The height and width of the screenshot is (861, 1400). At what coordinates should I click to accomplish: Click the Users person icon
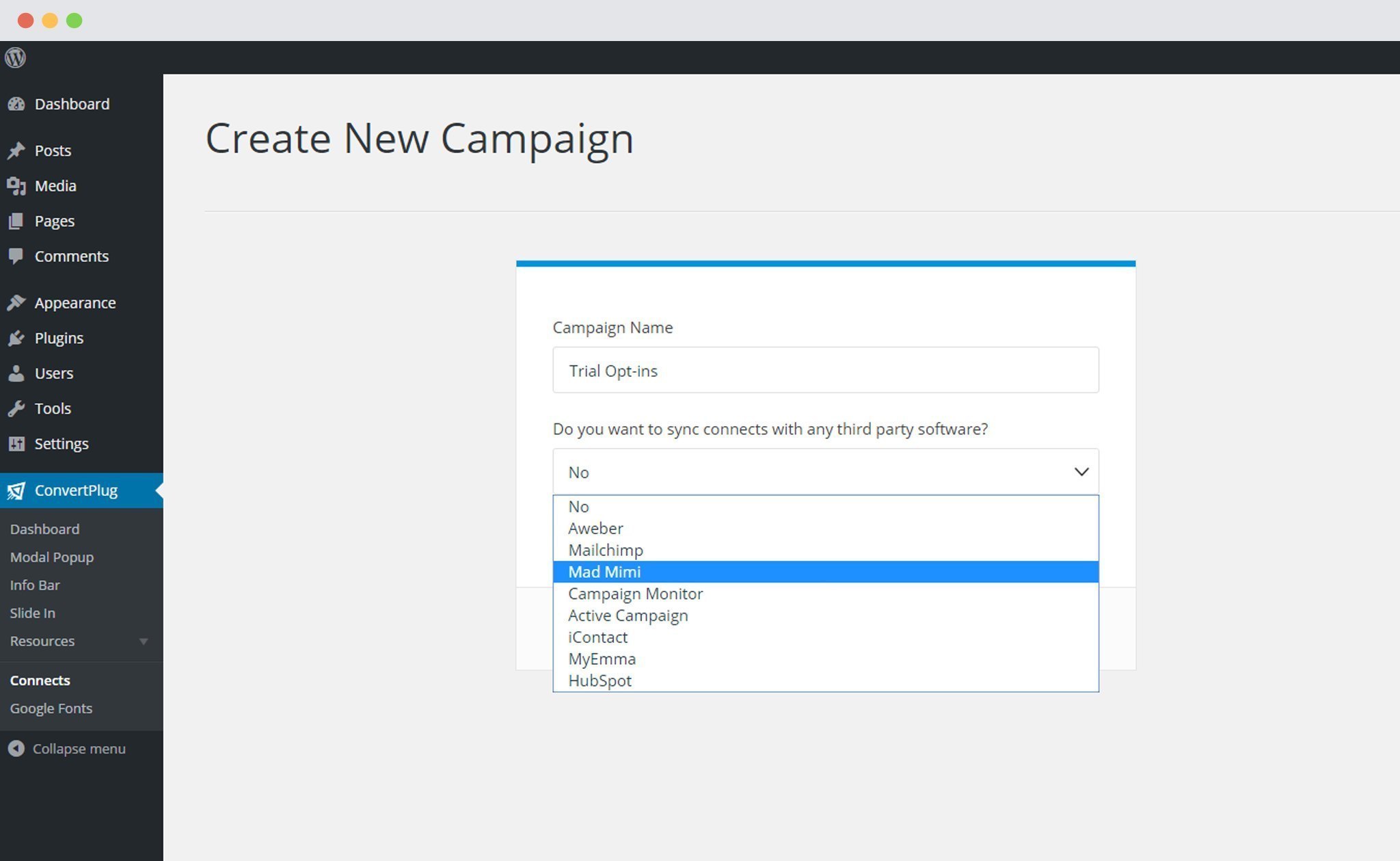[x=16, y=373]
